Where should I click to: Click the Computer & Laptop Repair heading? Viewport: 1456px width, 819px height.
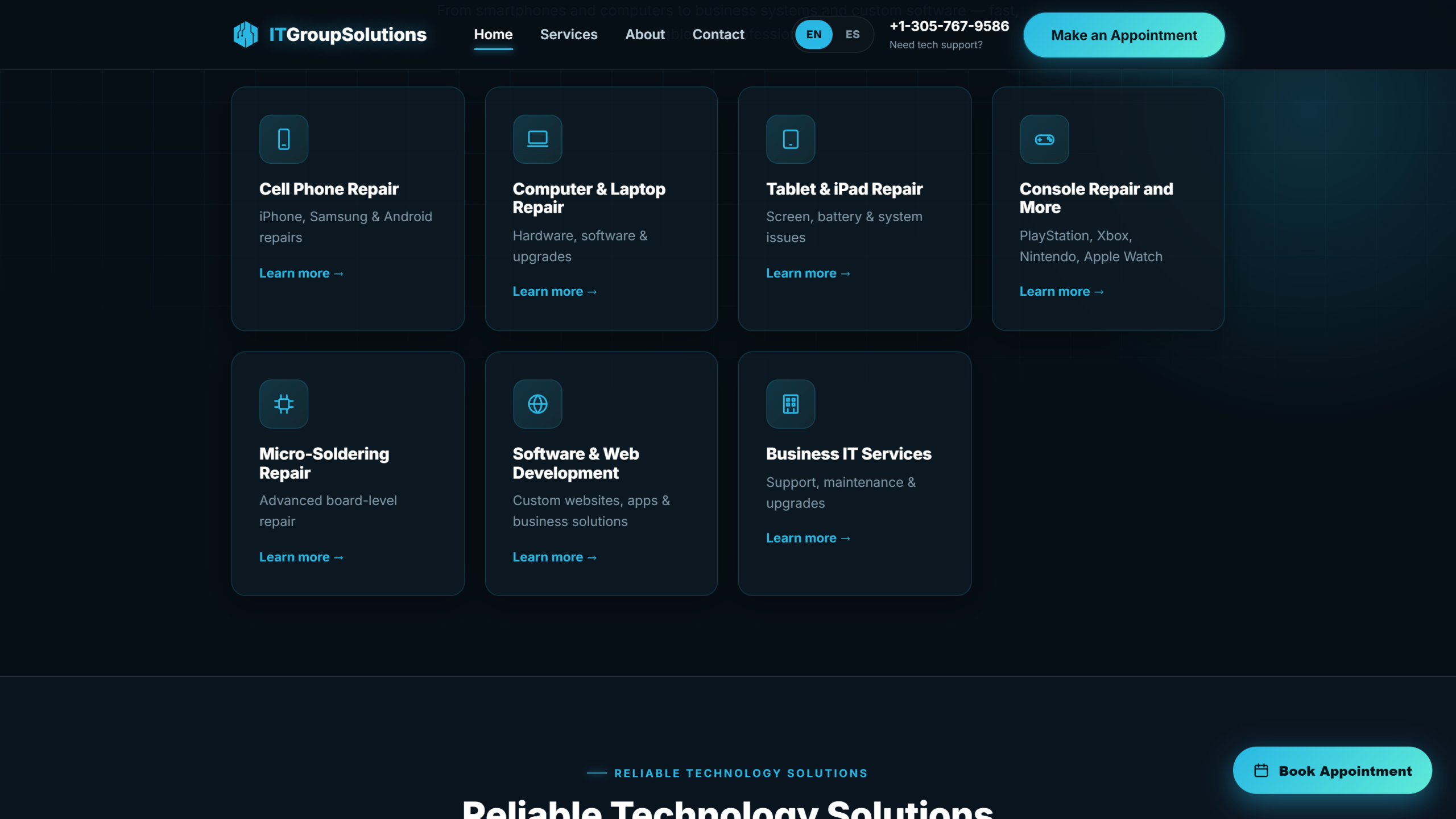[x=589, y=198]
